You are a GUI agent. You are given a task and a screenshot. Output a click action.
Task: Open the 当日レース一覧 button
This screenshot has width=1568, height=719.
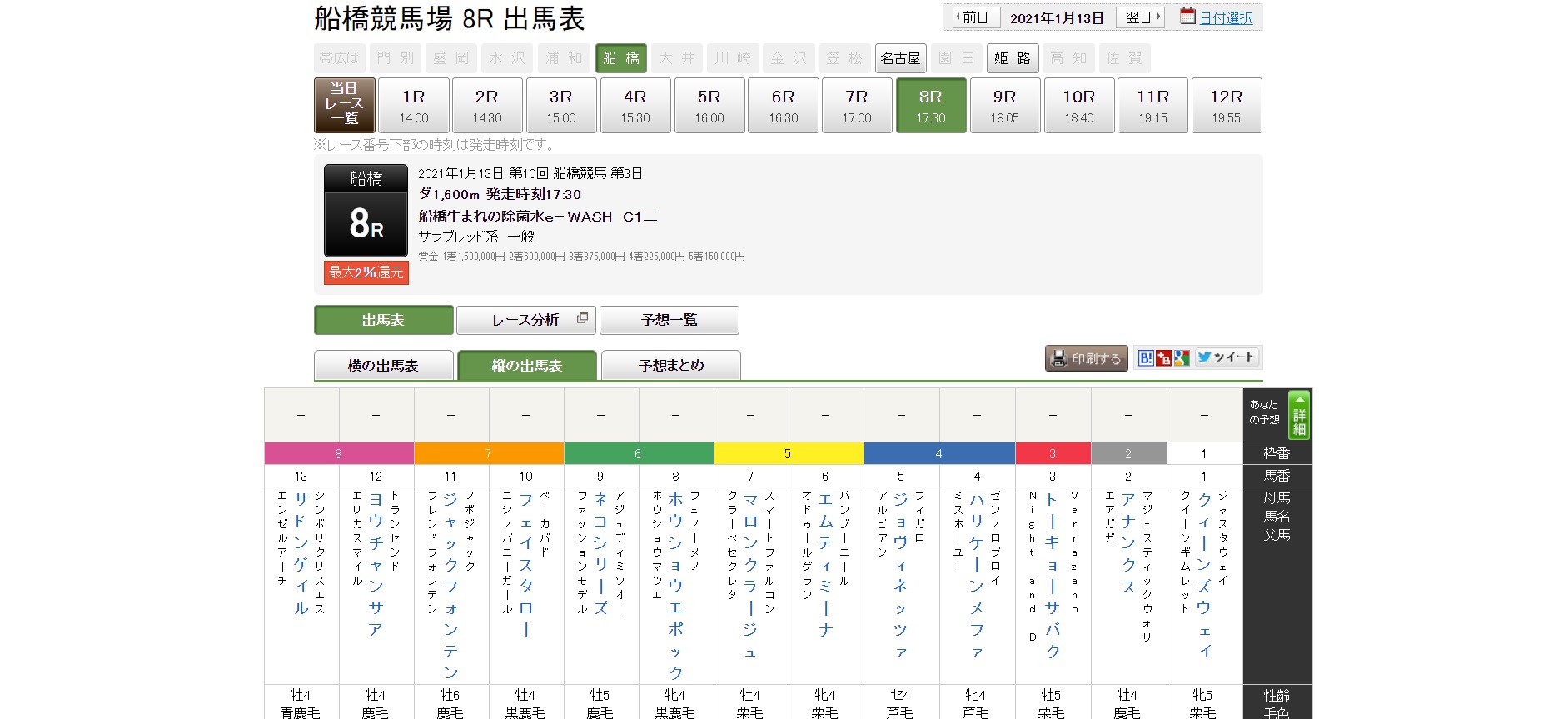[344, 105]
